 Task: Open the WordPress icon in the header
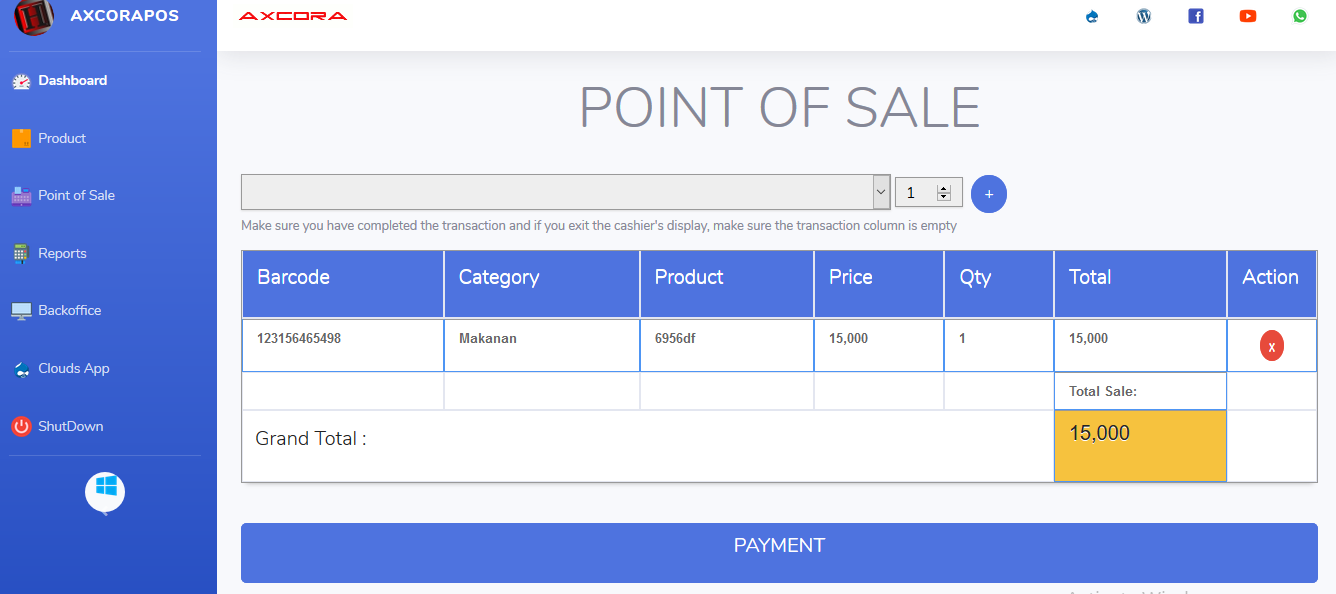click(x=1143, y=16)
